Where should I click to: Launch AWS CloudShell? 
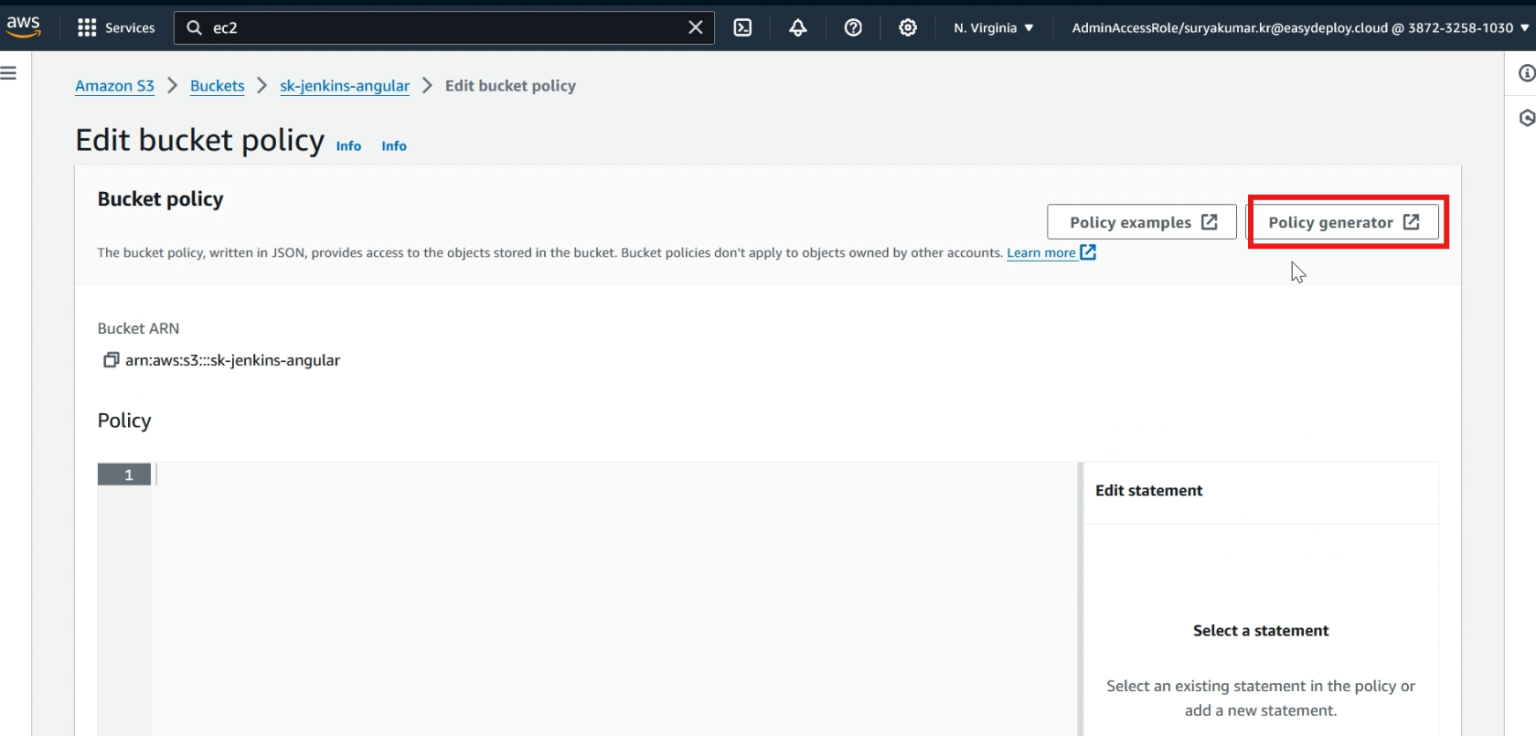pyautogui.click(x=742, y=27)
